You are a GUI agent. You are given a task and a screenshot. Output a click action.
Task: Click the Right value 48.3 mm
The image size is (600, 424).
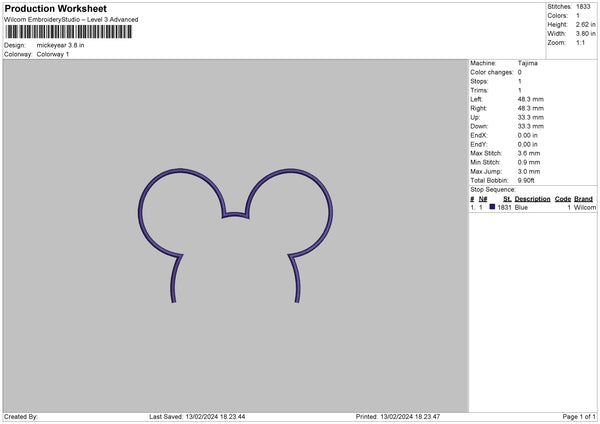(x=530, y=108)
